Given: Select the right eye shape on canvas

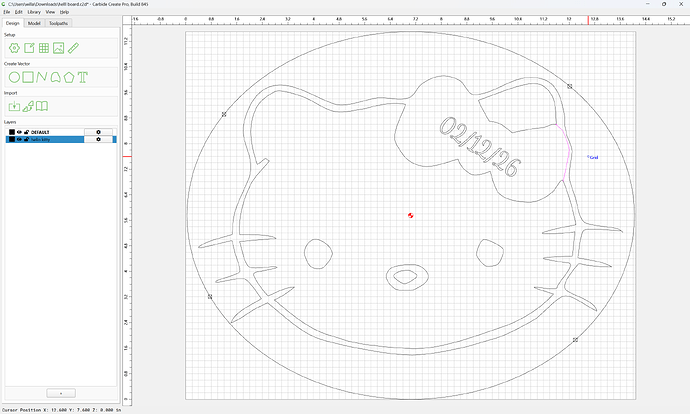Looking at the screenshot, I should pos(489,253).
